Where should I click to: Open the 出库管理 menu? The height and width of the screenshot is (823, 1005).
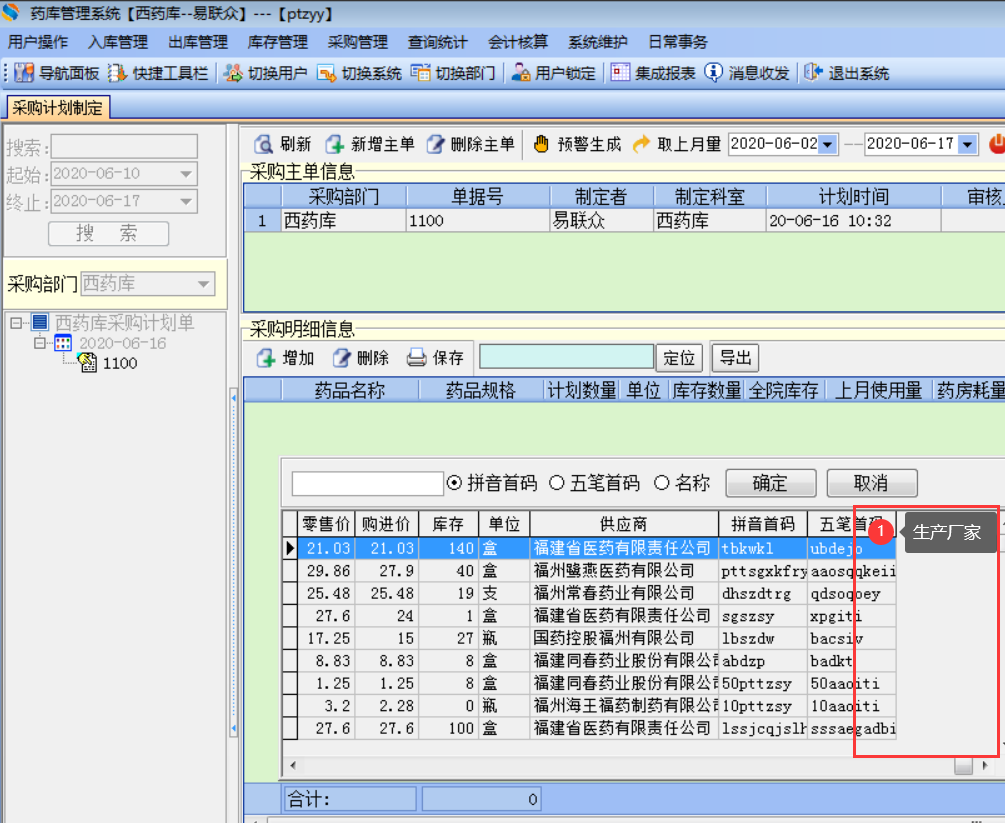(x=198, y=42)
